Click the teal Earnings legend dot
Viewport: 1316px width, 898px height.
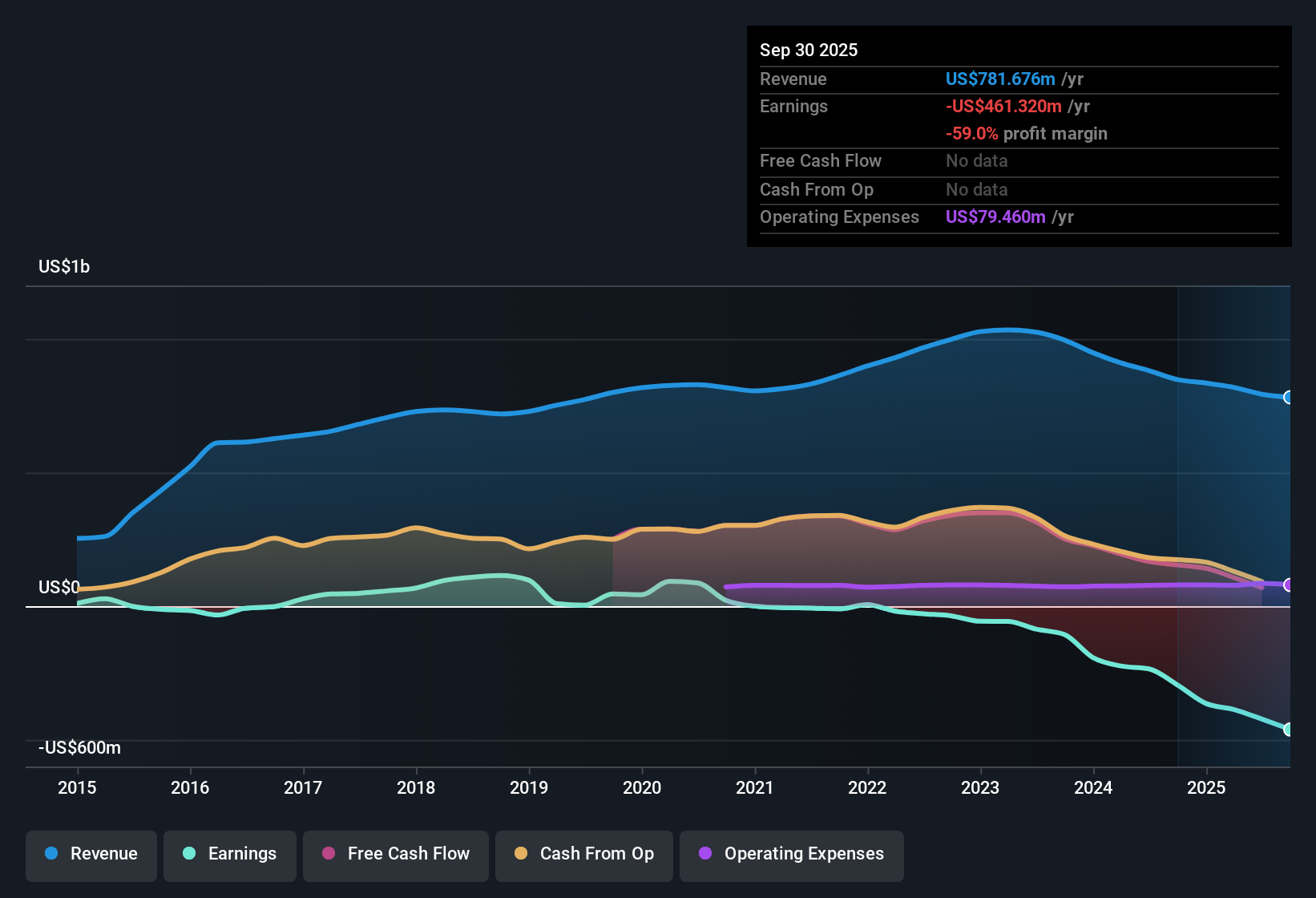click(189, 853)
